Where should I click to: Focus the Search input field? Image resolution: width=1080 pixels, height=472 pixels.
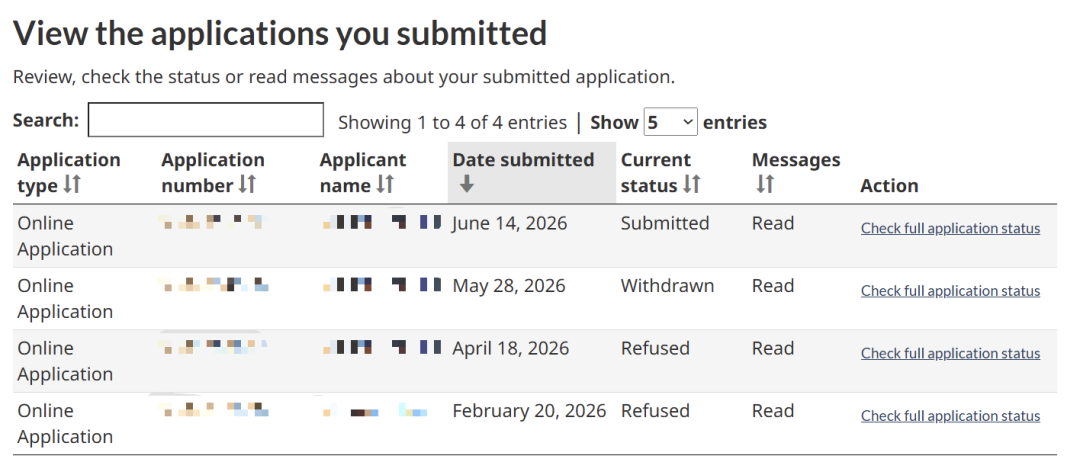click(x=205, y=120)
